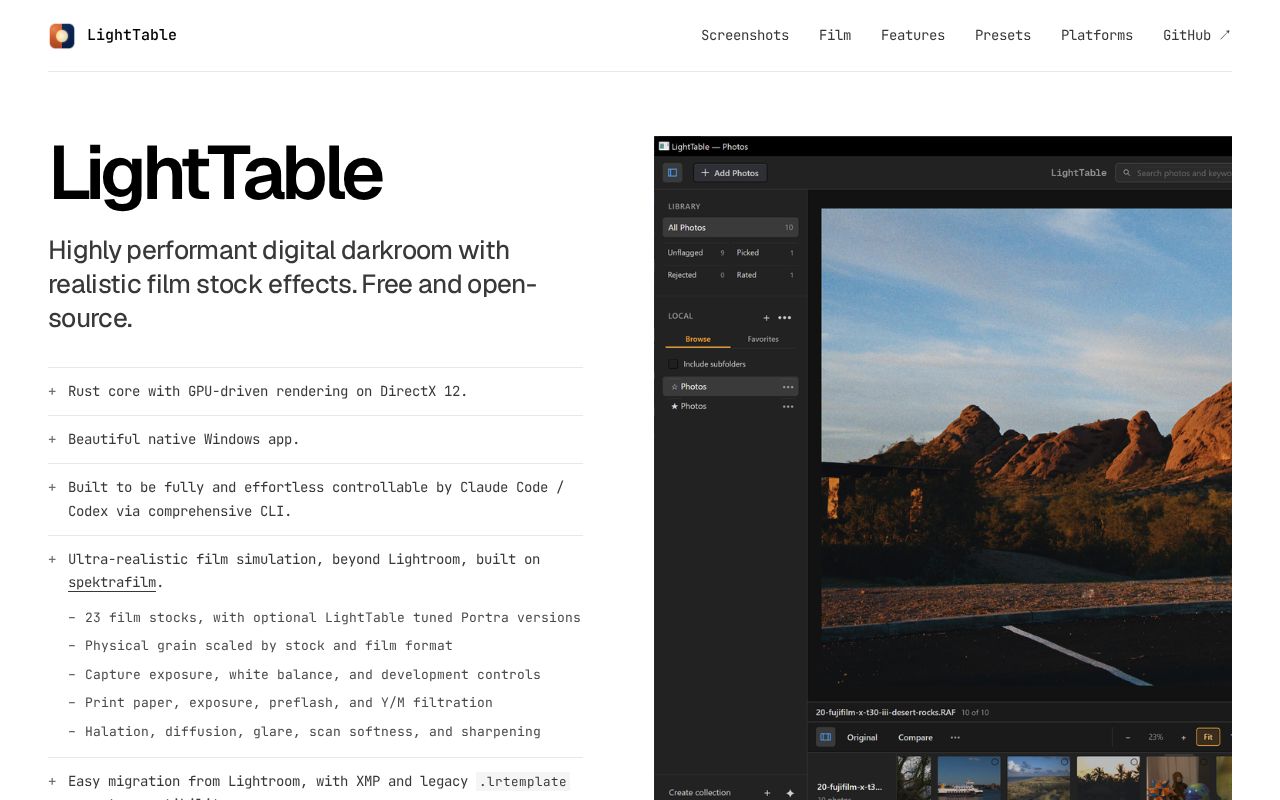Click the Add Photos button
This screenshot has height=800, width=1280.
730,173
